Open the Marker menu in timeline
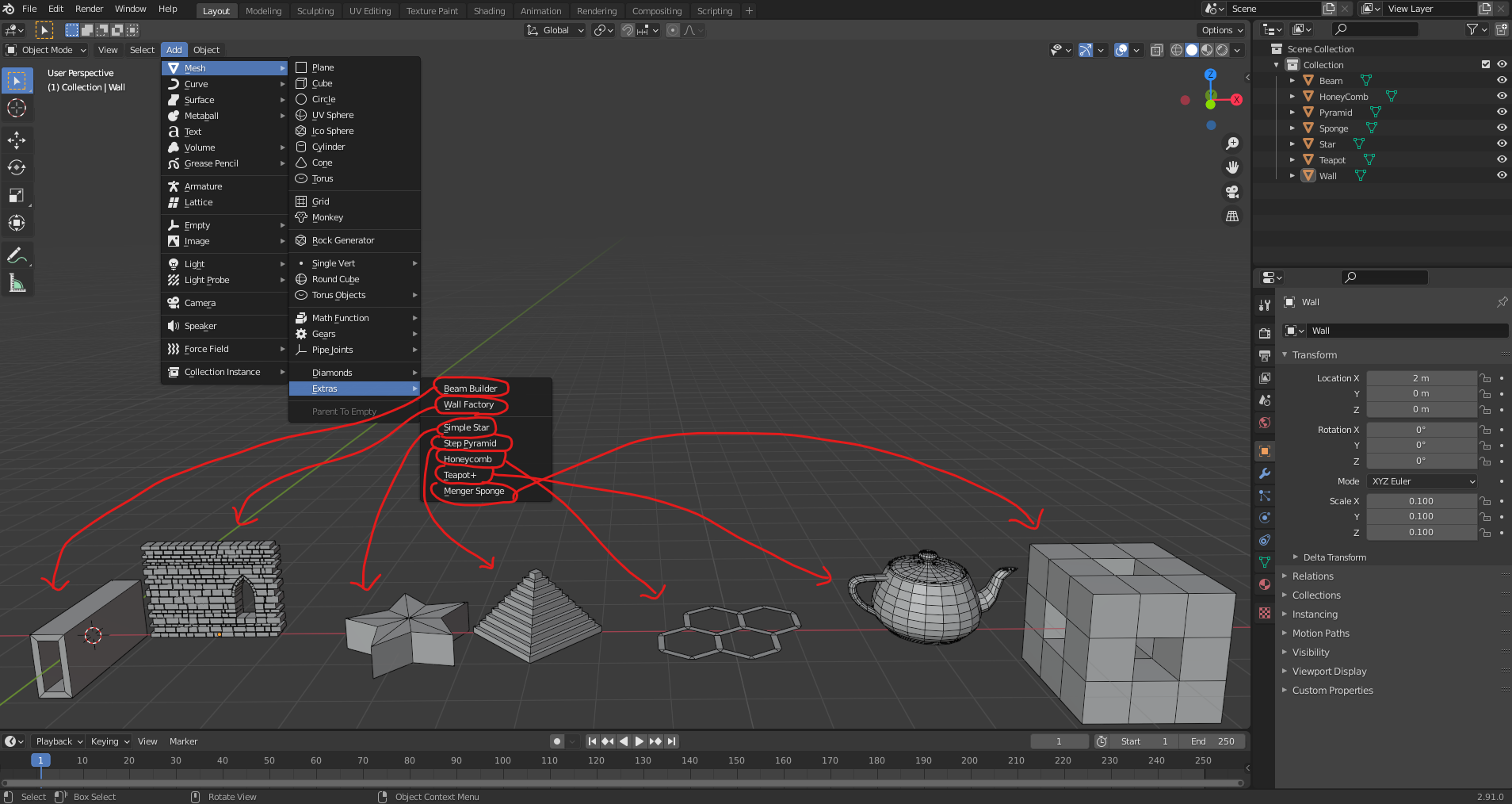1512x804 pixels. [x=183, y=741]
